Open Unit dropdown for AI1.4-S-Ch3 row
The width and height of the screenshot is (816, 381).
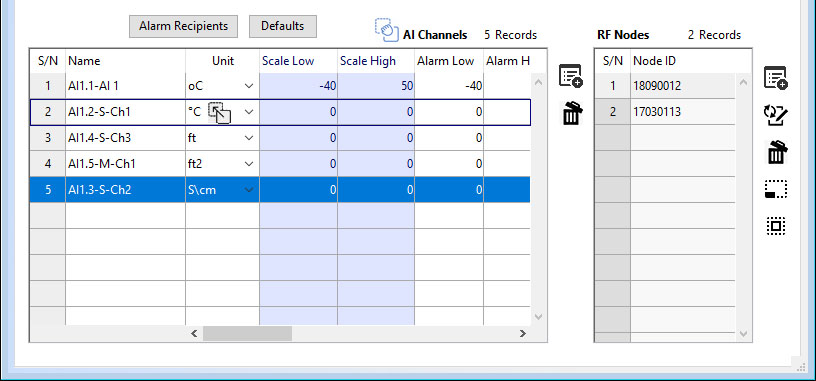(x=249, y=138)
